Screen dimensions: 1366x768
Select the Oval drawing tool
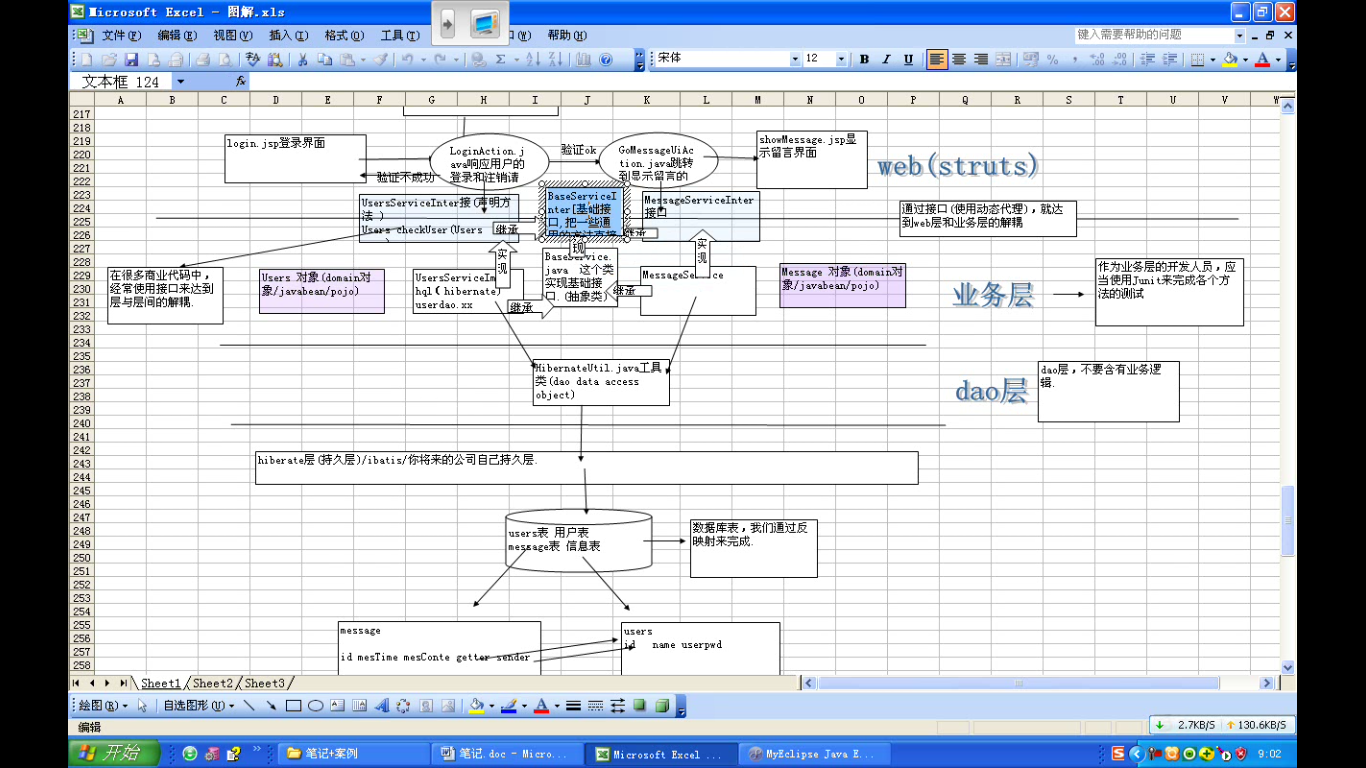pos(315,706)
